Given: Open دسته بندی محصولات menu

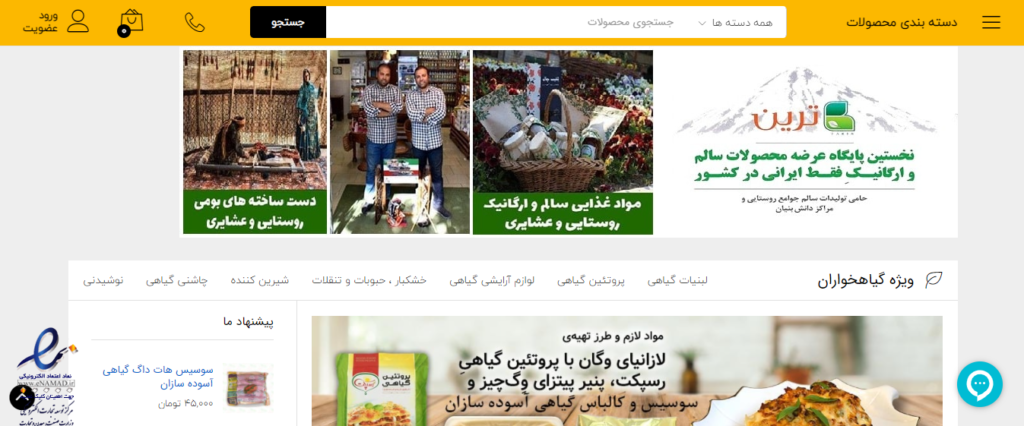Looking at the screenshot, I should pyautogui.click(x=902, y=22).
